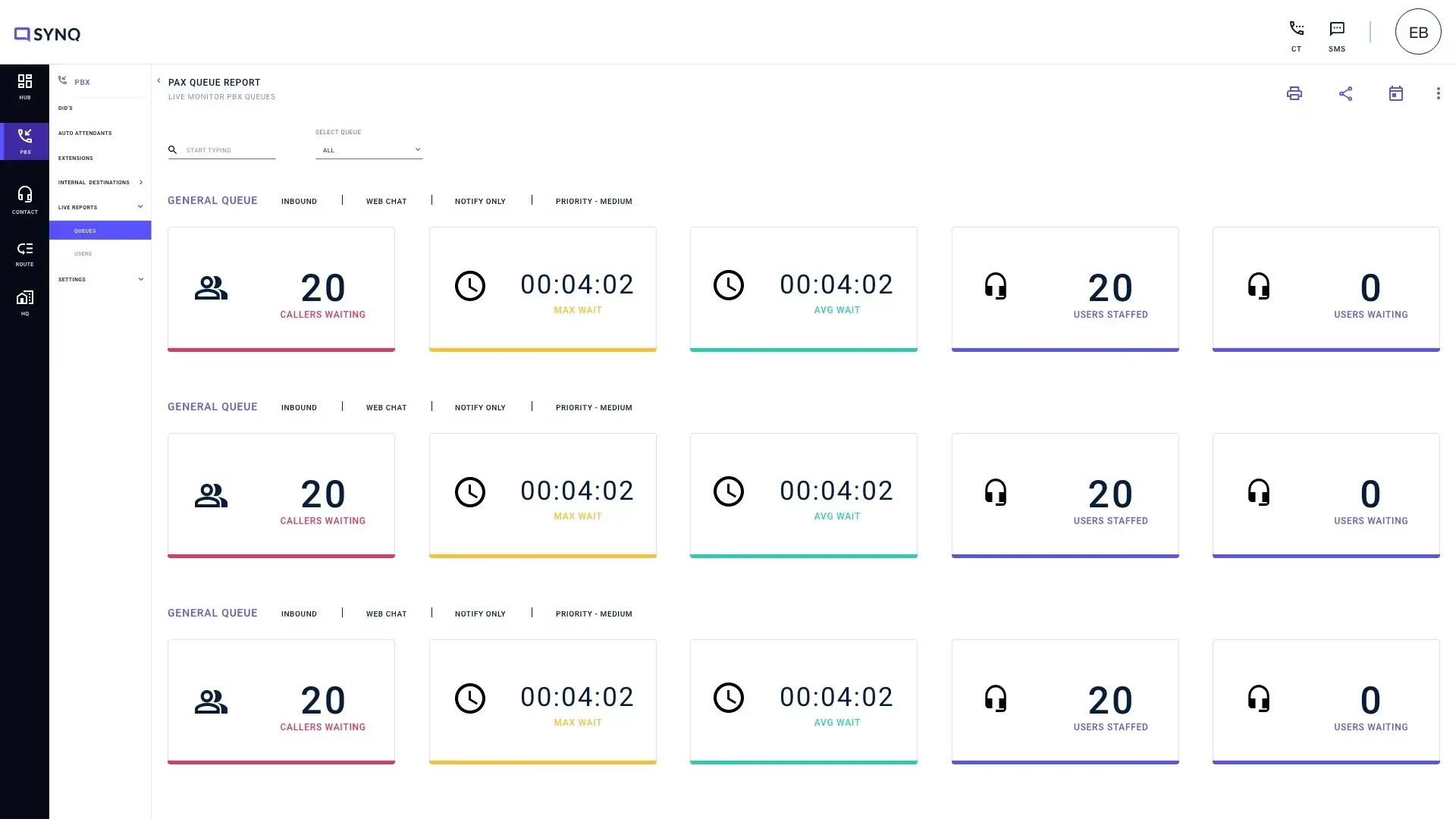
Task: Click the back chevron beside PAX QUEUE REPORT
Action: point(158,81)
